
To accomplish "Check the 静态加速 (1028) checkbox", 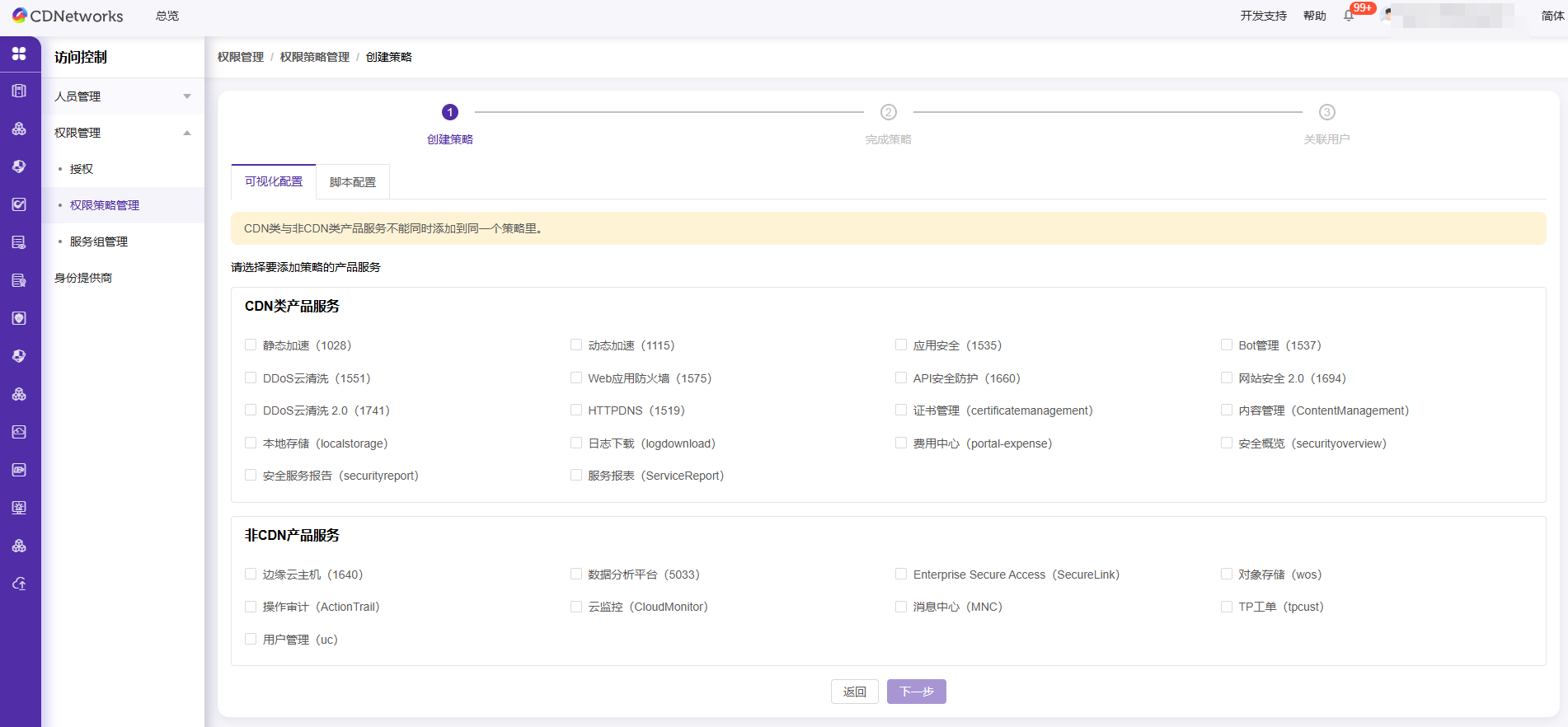I will 251,345.
